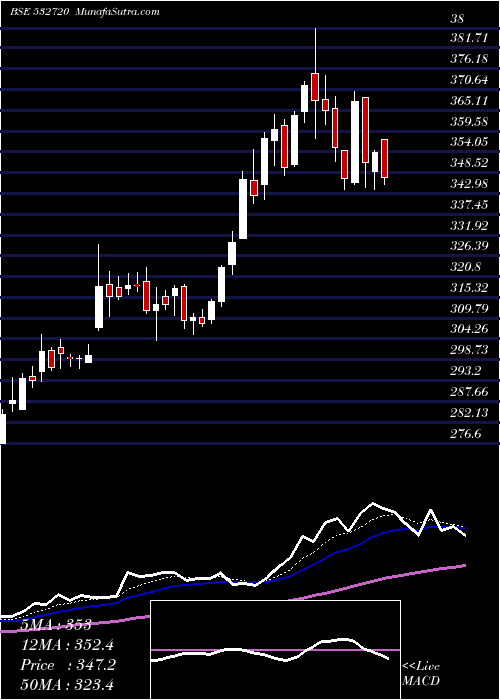Click the 370.64 price axis label
The image size is (500, 700).
pos(469,80)
